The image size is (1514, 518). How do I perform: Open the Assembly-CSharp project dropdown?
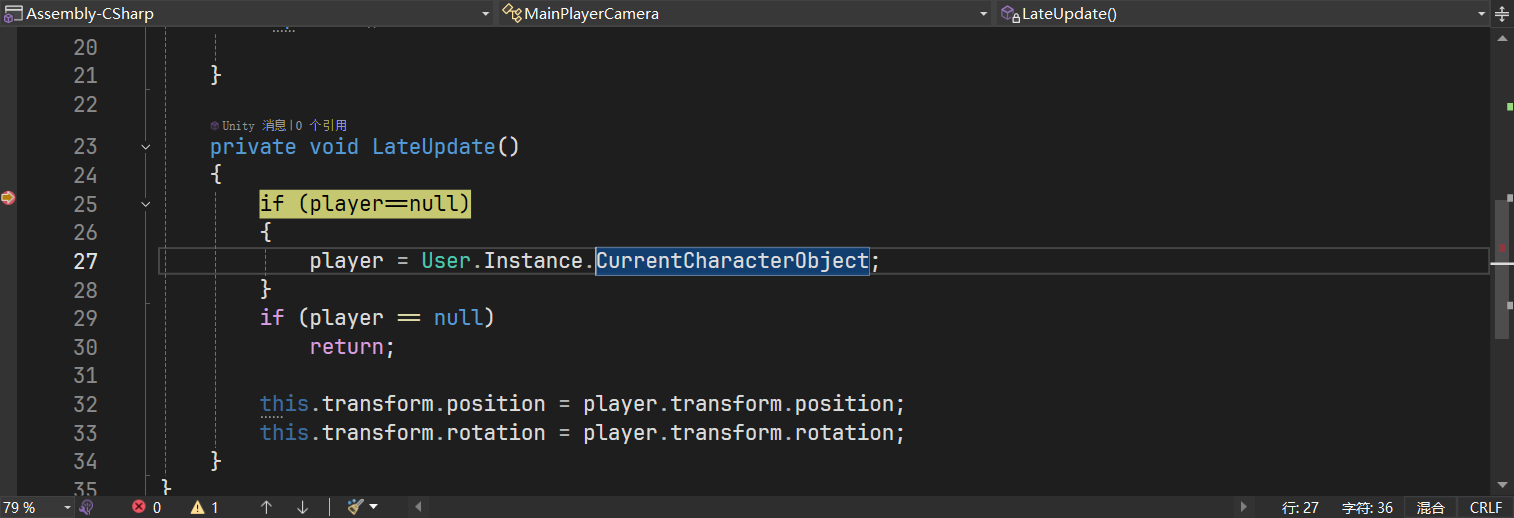click(x=485, y=14)
